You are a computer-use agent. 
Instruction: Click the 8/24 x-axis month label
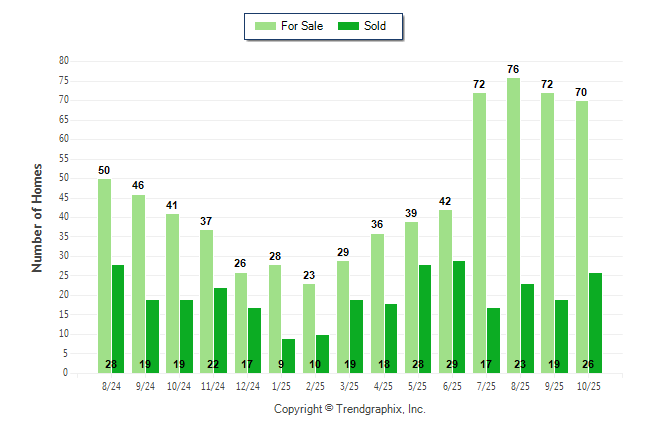(112, 384)
